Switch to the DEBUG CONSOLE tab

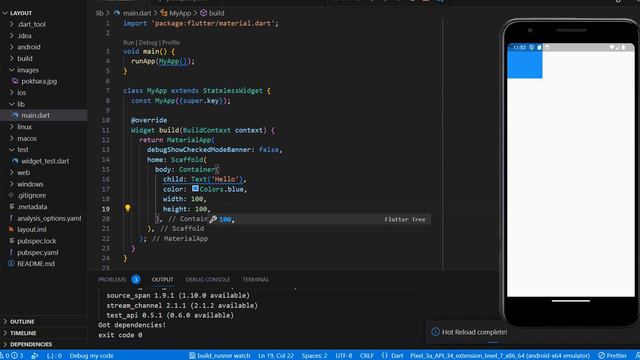tap(207, 280)
